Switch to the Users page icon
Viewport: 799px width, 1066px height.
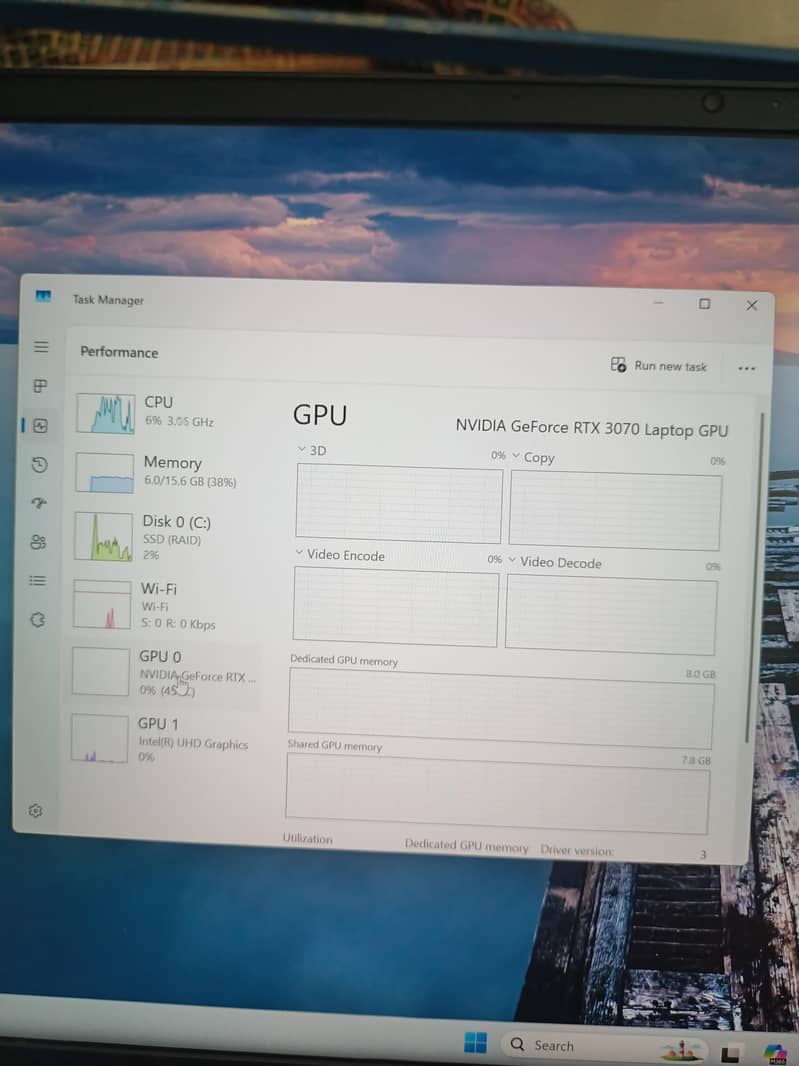pos(38,542)
